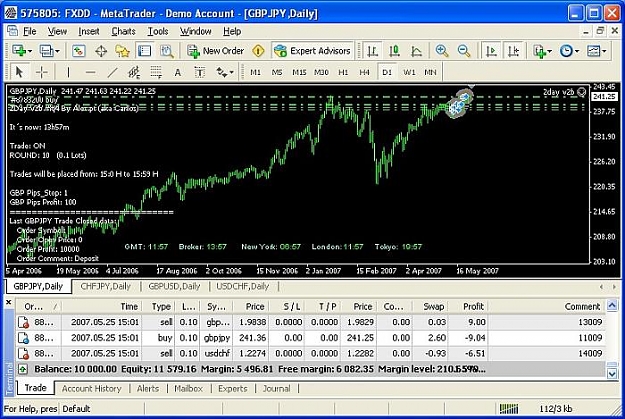Open the Indicators list dropdown
The width and height of the screenshot is (625, 419).
click(x=542, y=51)
